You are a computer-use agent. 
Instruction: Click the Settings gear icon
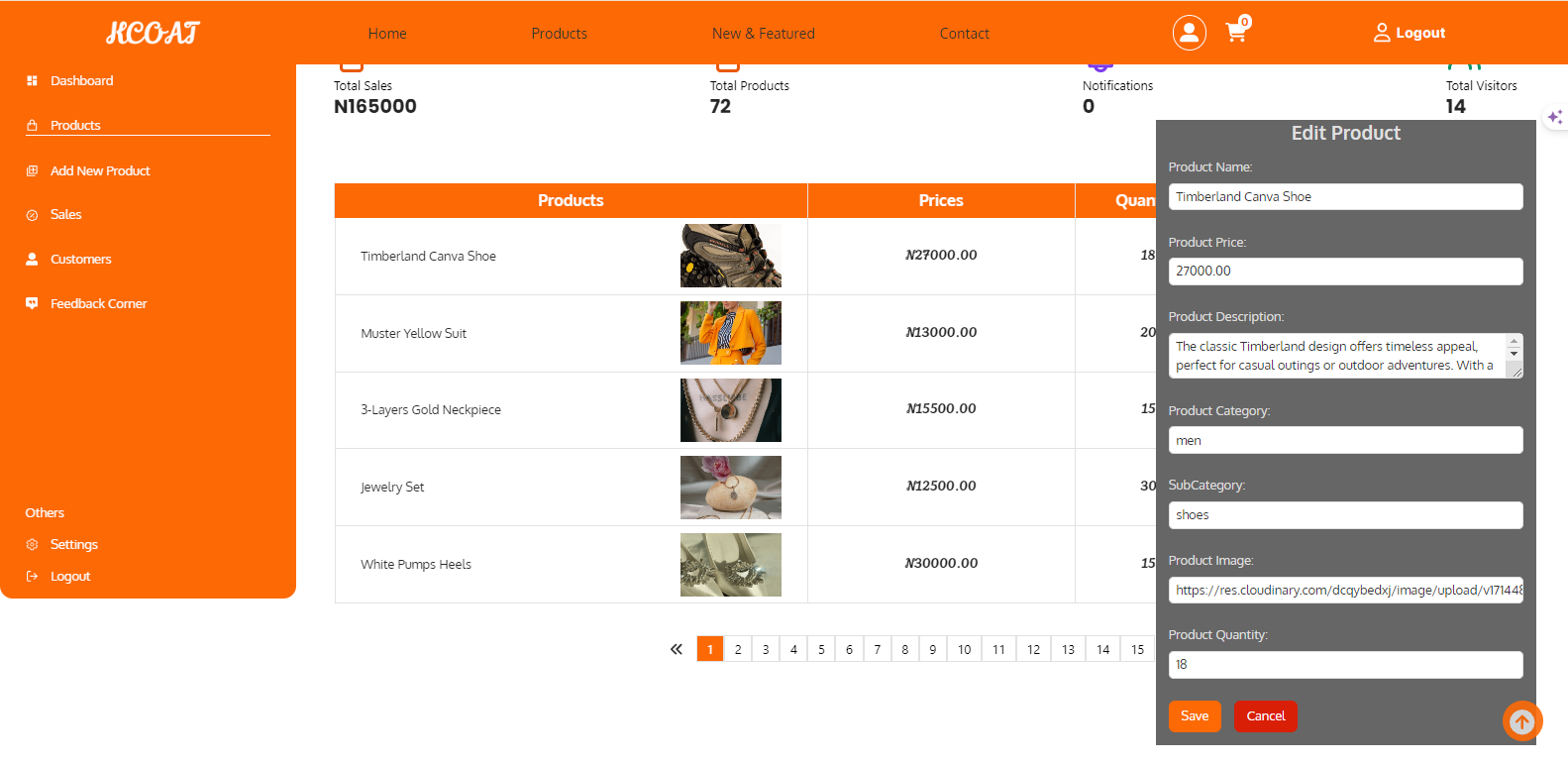tap(32, 544)
